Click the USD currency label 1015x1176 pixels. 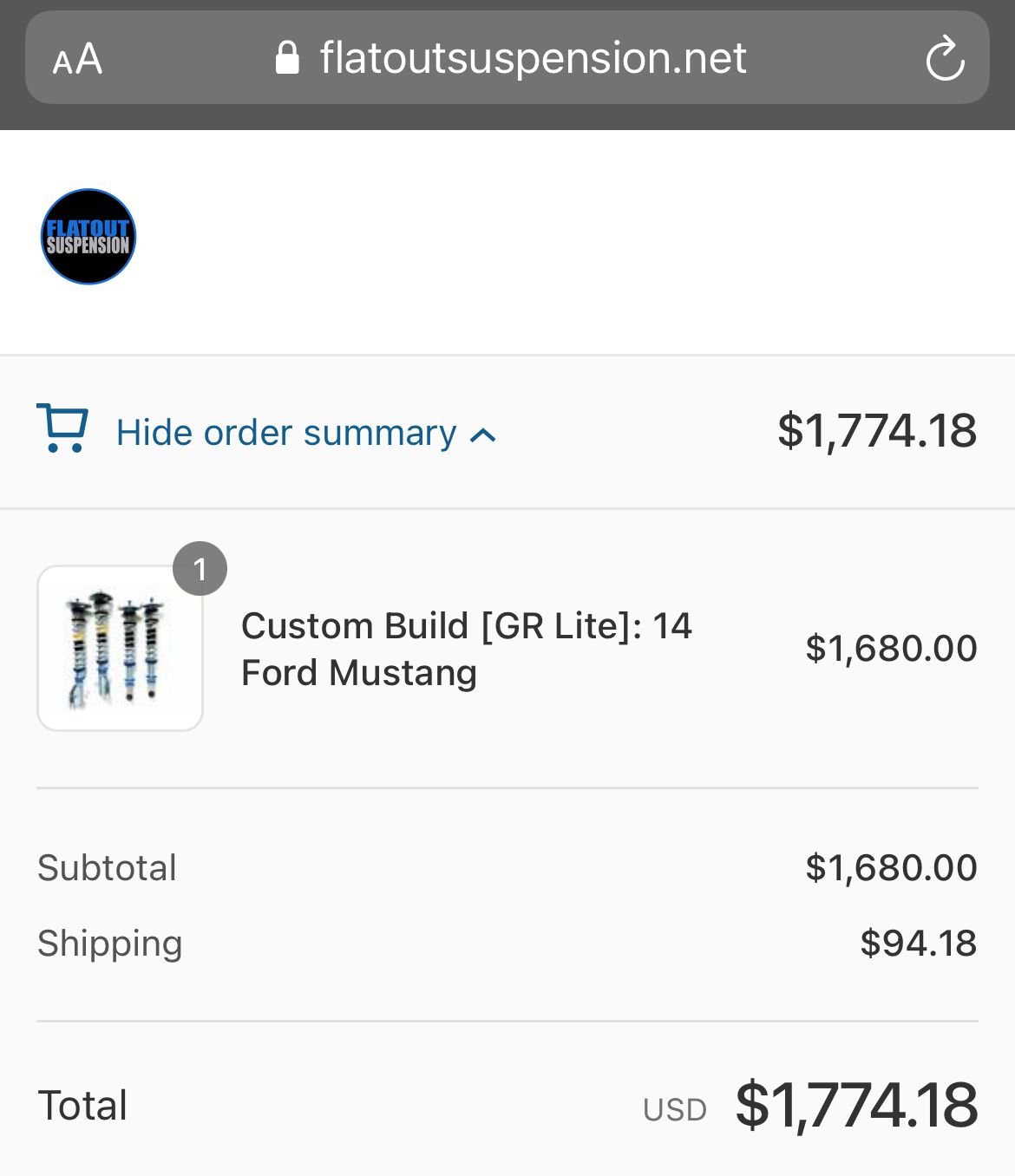[675, 1110]
